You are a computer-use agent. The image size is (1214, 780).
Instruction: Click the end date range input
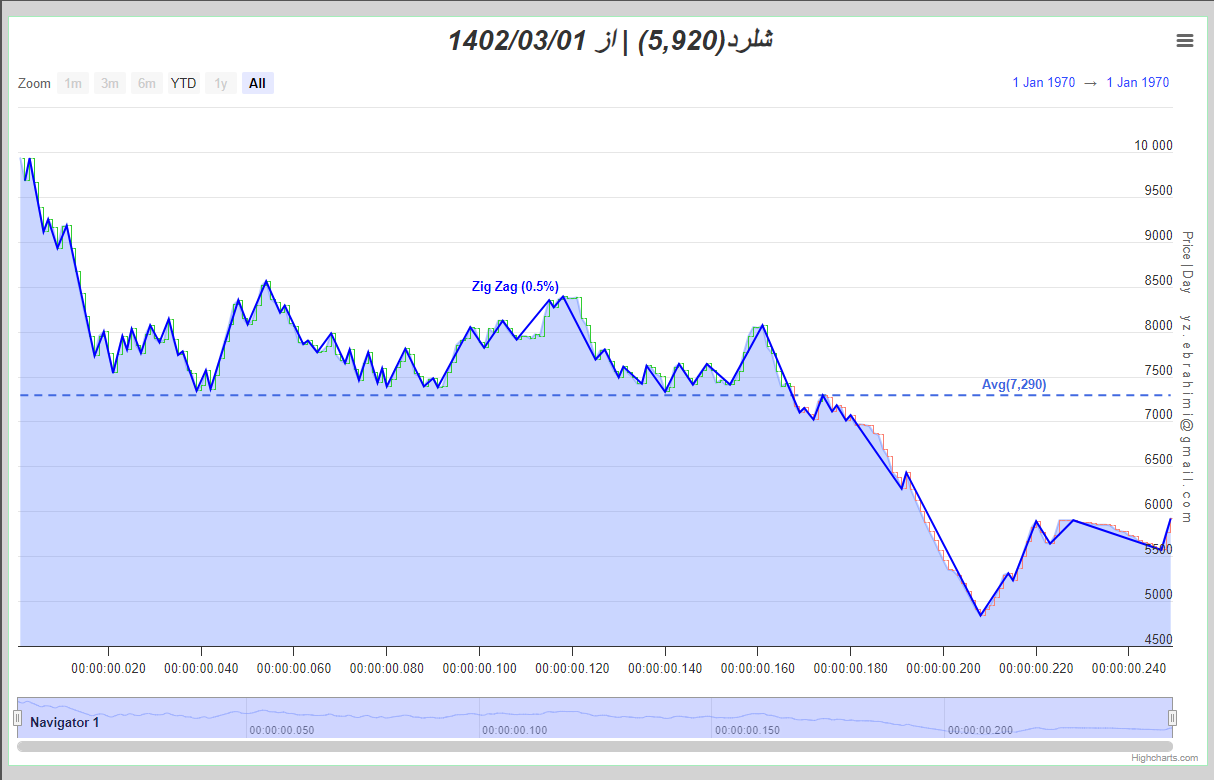pos(1138,83)
